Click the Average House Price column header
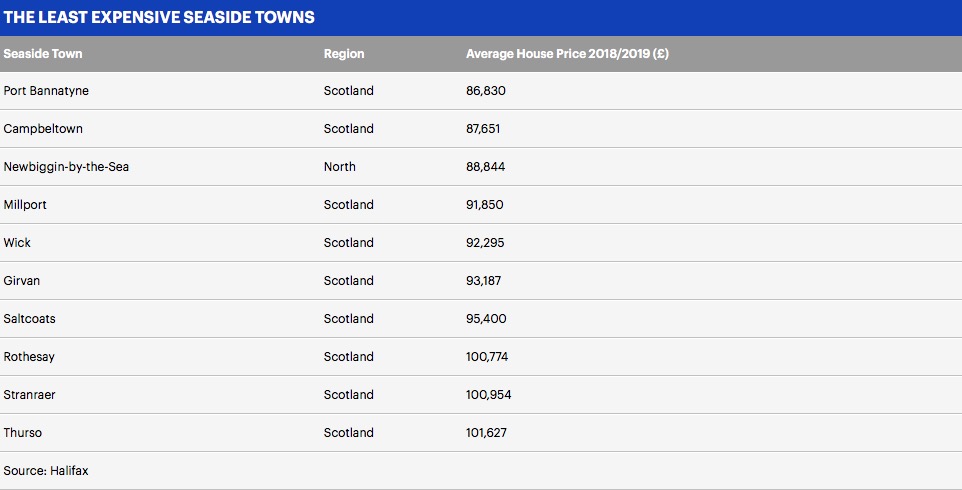The image size is (962, 490). [x=567, y=54]
